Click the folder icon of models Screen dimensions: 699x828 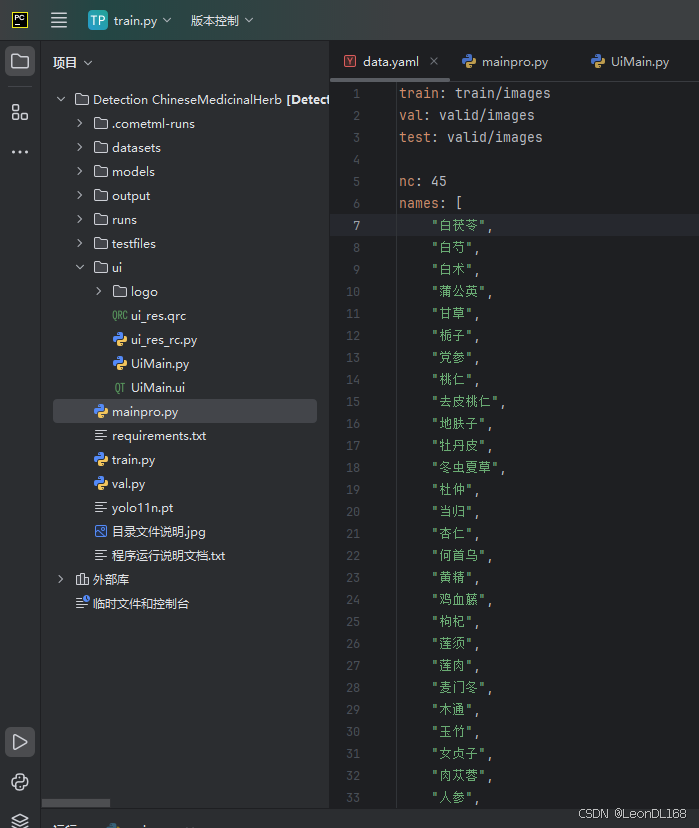coord(101,171)
